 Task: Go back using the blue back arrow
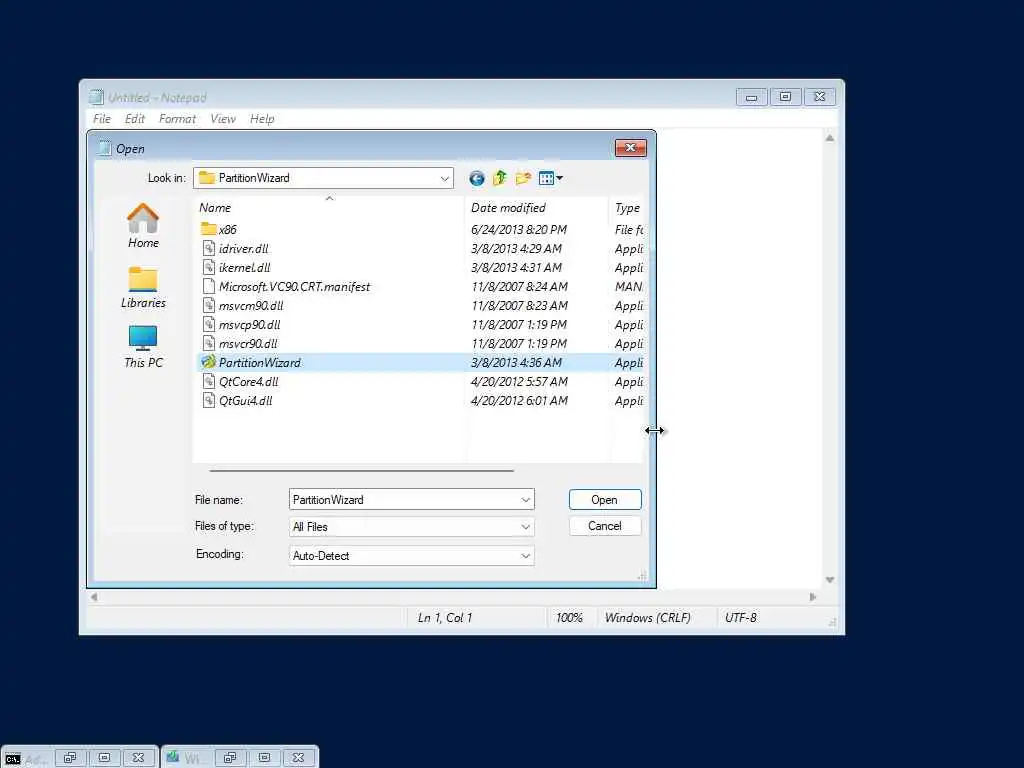[x=477, y=178]
